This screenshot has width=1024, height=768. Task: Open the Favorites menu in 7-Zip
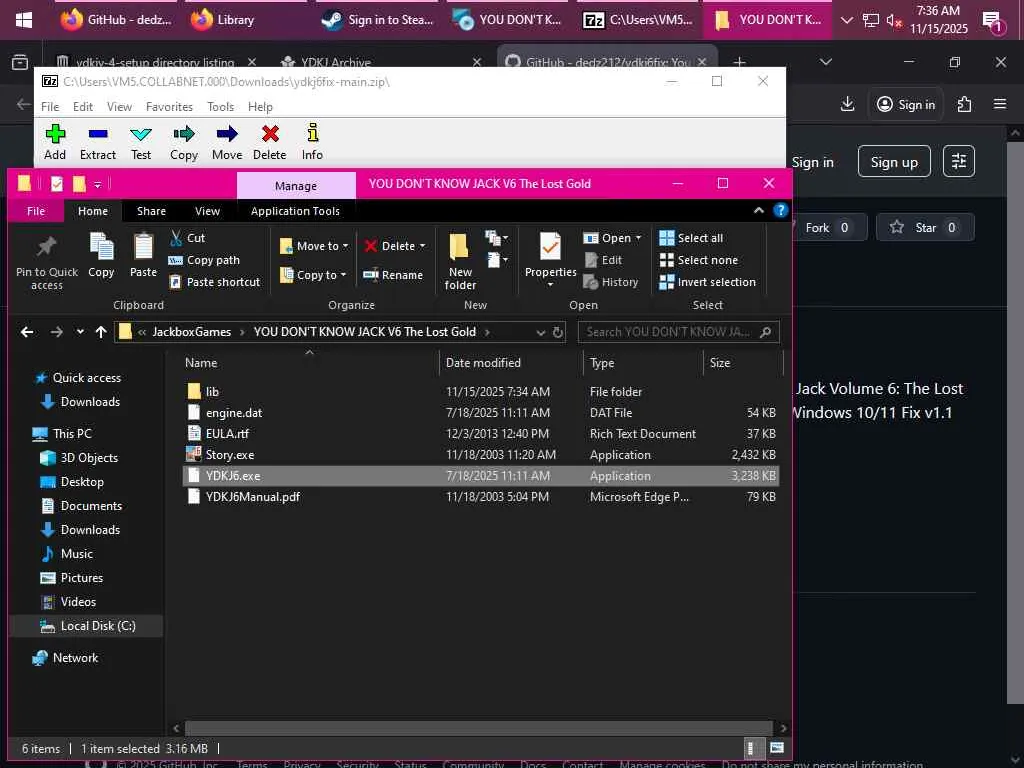pyautogui.click(x=169, y=106)
